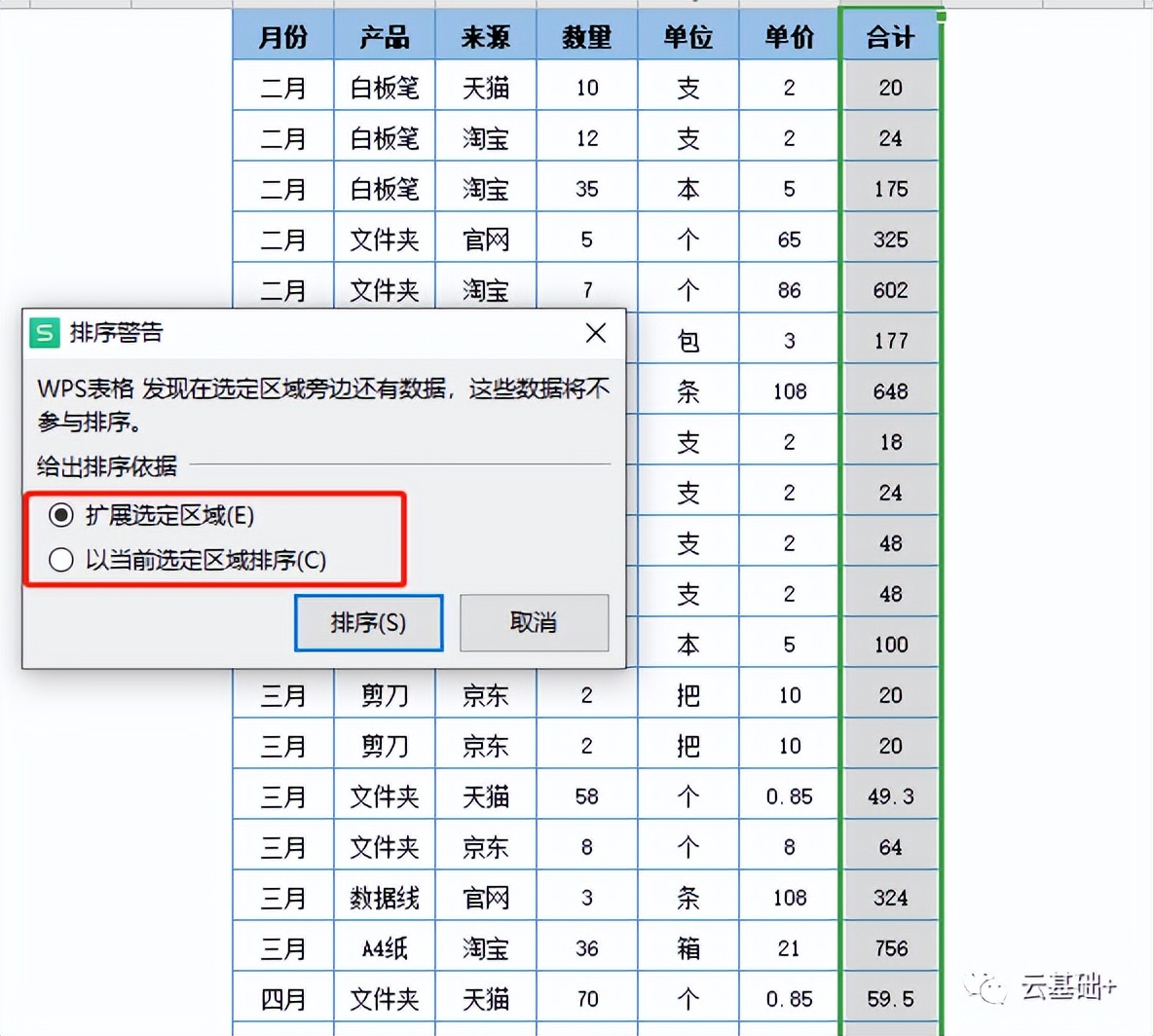Select the 月份 header cell
Image resolution: width=1153 pixels, height=1036 pixels.
click(282, 35)
